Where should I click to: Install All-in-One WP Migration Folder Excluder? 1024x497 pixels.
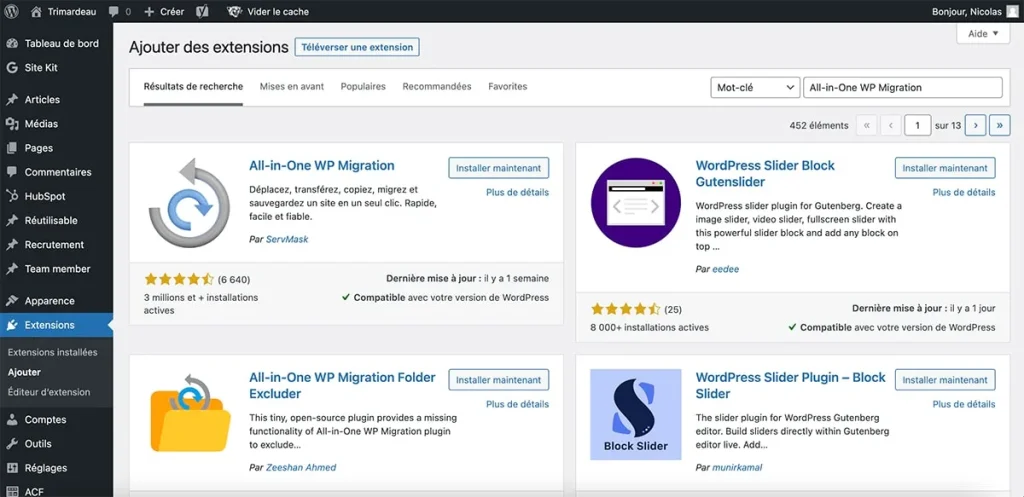pos(499,379)
